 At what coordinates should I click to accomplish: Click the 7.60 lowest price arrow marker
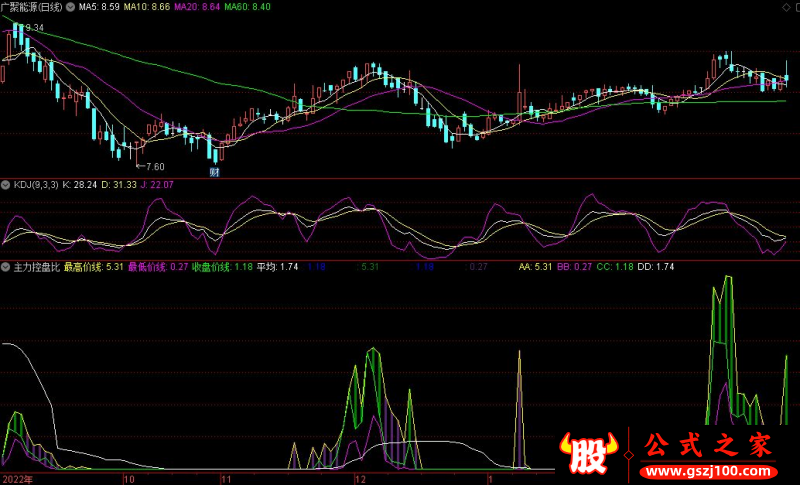tap(150, 165)
